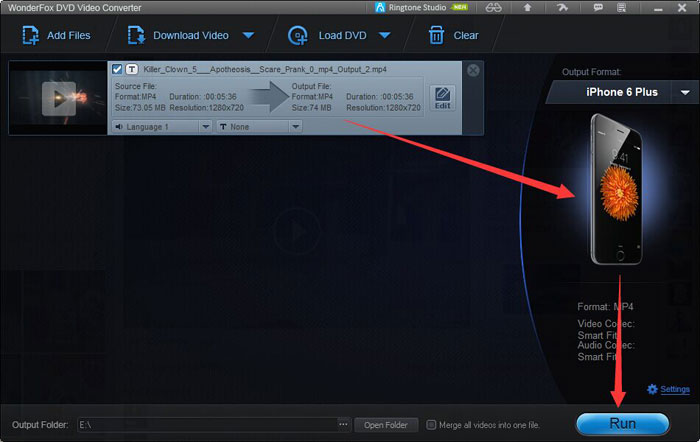Click the Load DVD disc icon

tap(298, 36)
